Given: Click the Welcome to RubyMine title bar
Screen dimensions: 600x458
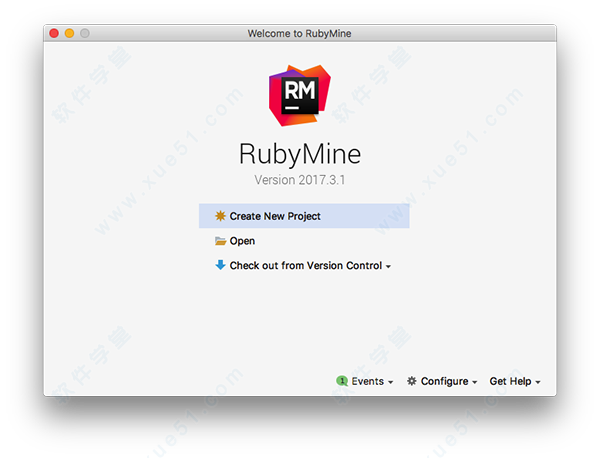Looking at the screenshot, I should tap(300, 33).
